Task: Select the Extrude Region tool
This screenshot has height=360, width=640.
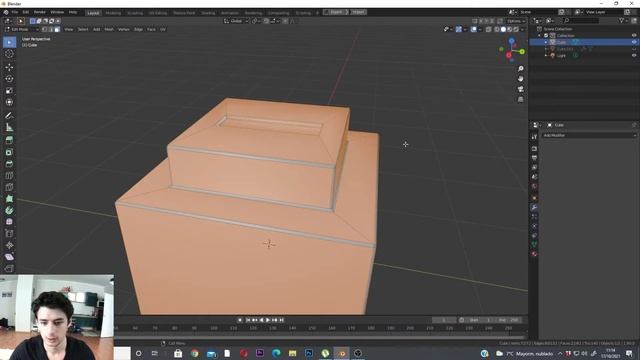Action: (x=9, y=140)
